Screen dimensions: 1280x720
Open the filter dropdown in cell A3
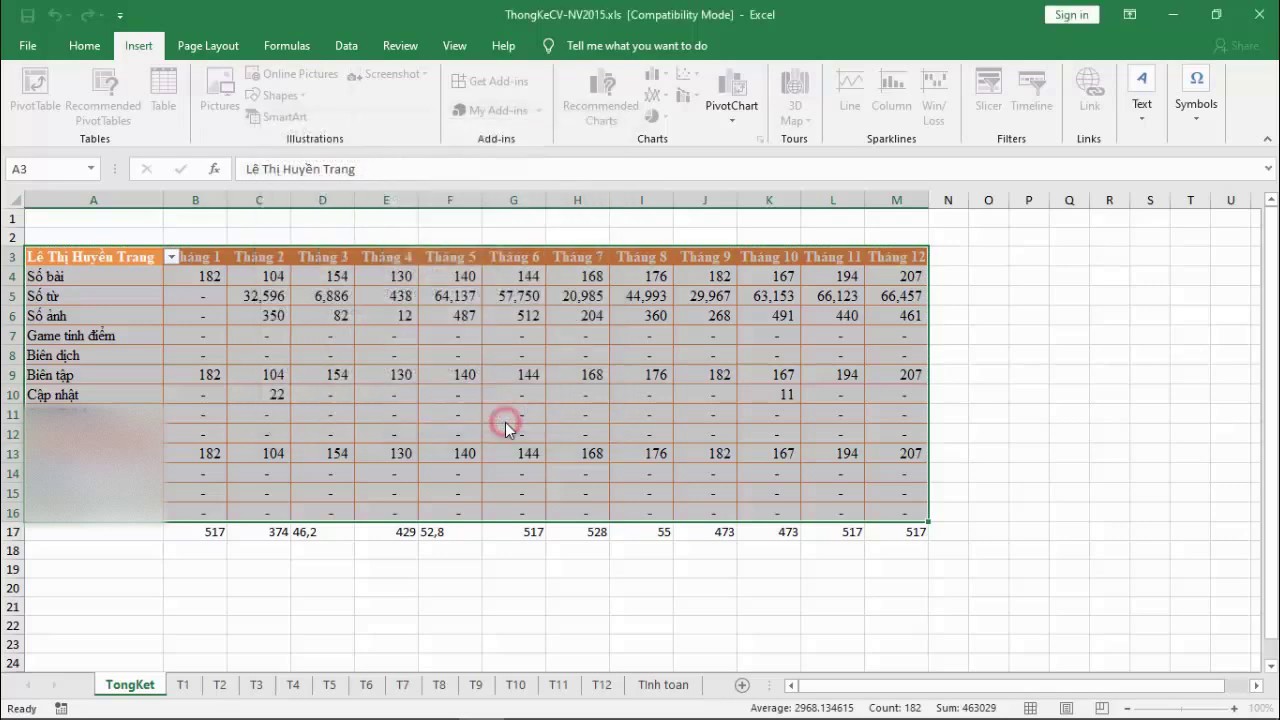[x=171, y=257]
